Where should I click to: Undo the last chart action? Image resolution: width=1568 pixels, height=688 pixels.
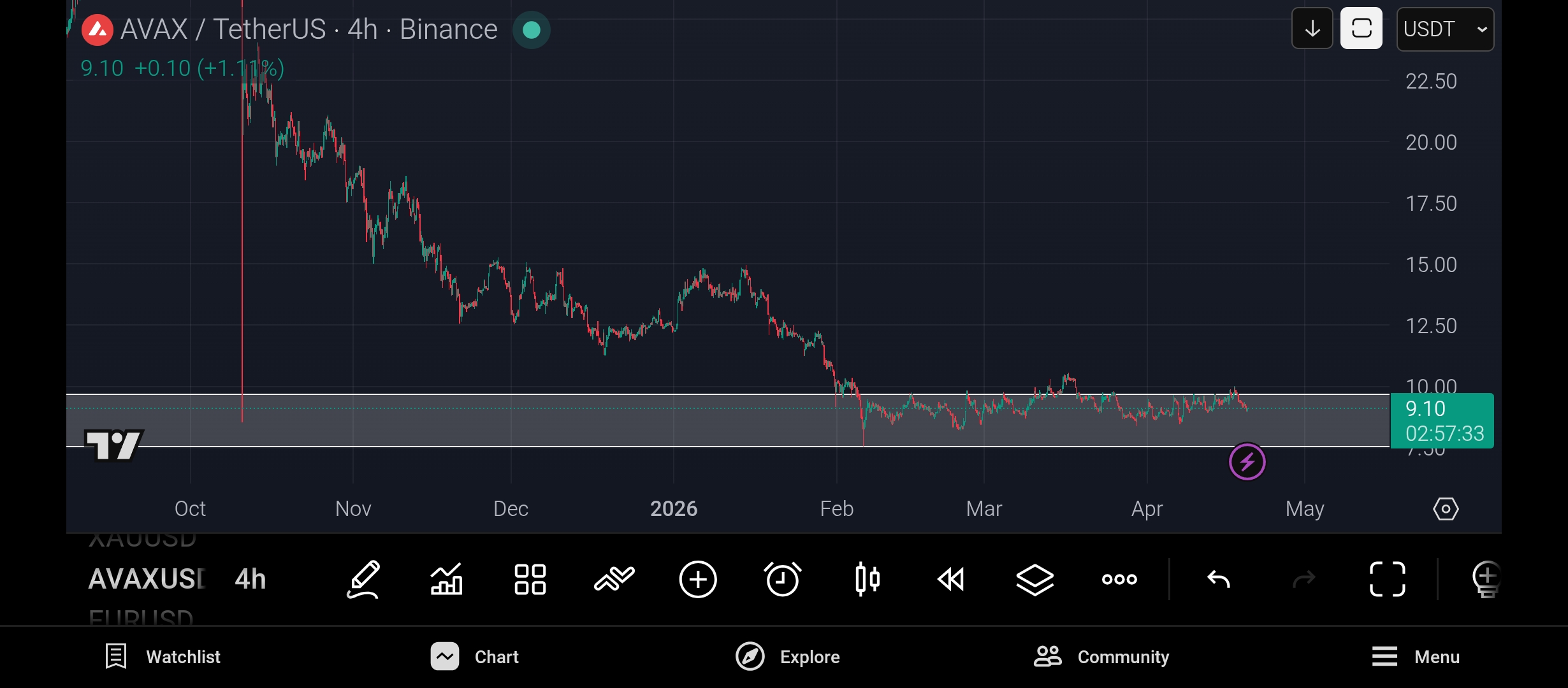pos(1219,579)
